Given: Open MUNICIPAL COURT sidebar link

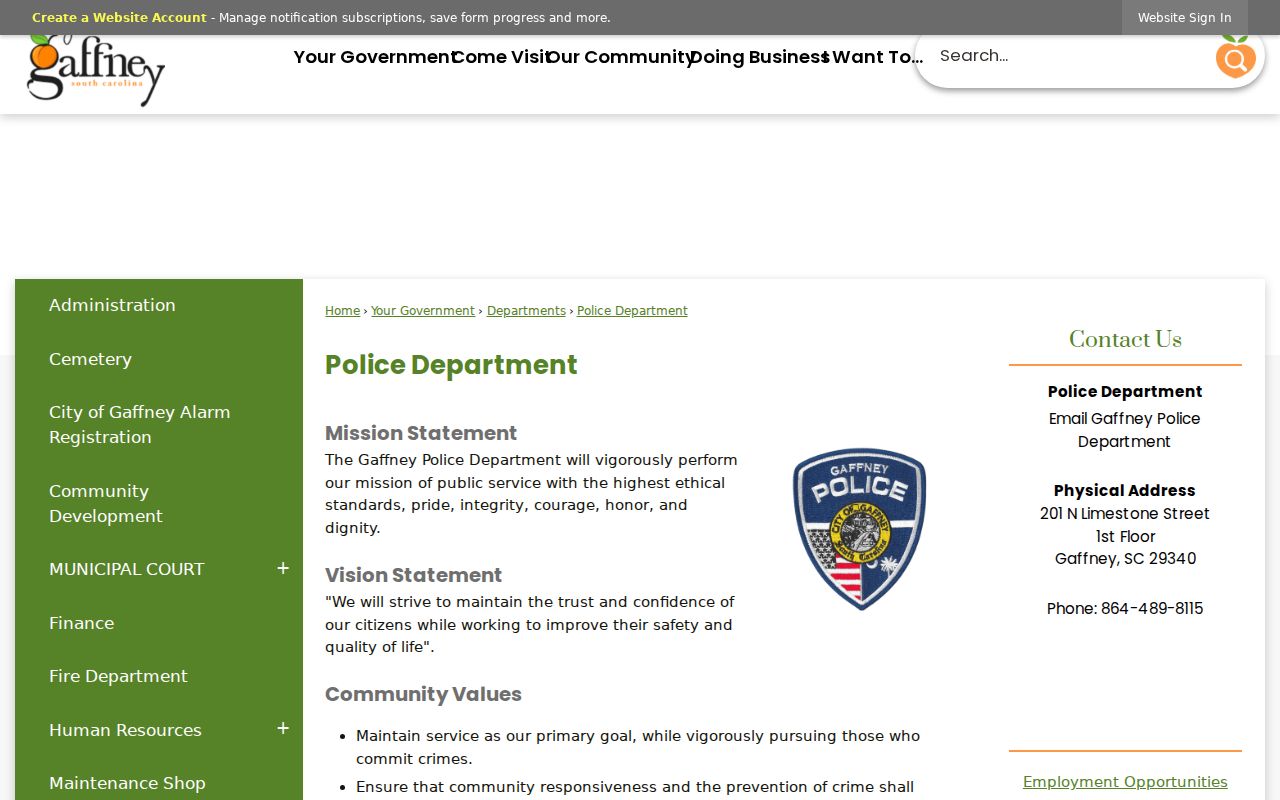Looking at the screenshot, I should pos(126,569).
